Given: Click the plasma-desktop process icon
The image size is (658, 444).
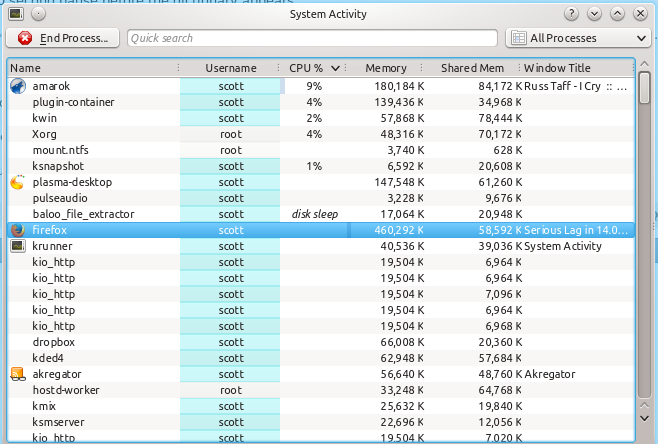Looking at the screenshot, I should [17, 182].
